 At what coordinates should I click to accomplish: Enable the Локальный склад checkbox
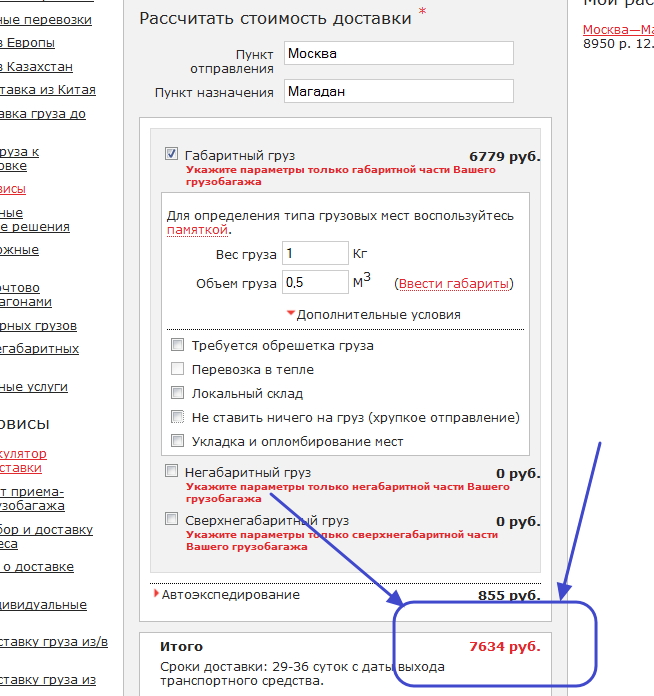[x=178, y=393]
